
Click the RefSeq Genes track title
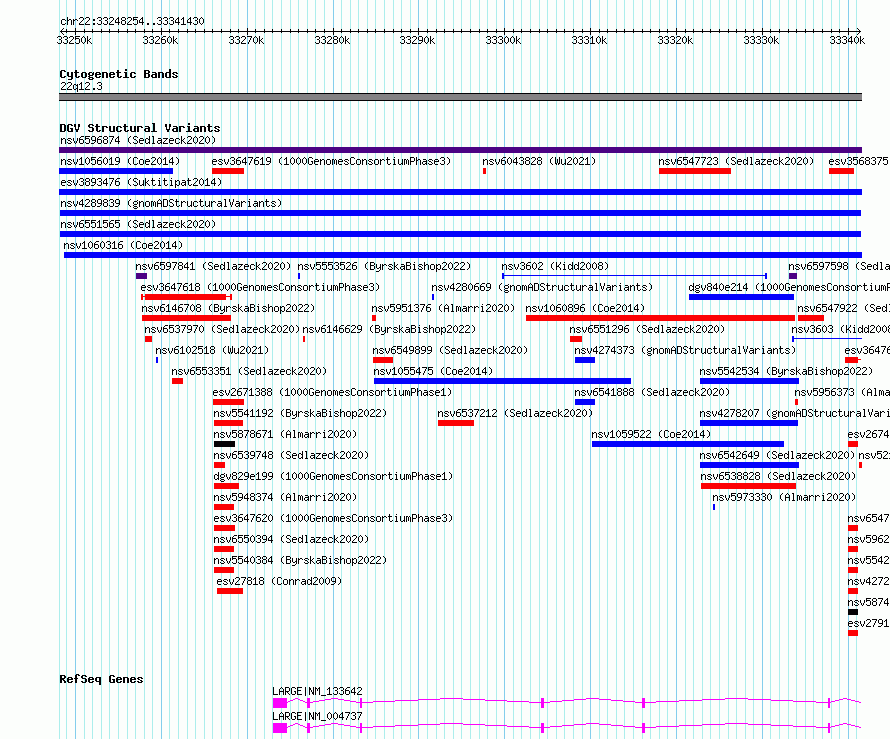[x=101, y=679]
